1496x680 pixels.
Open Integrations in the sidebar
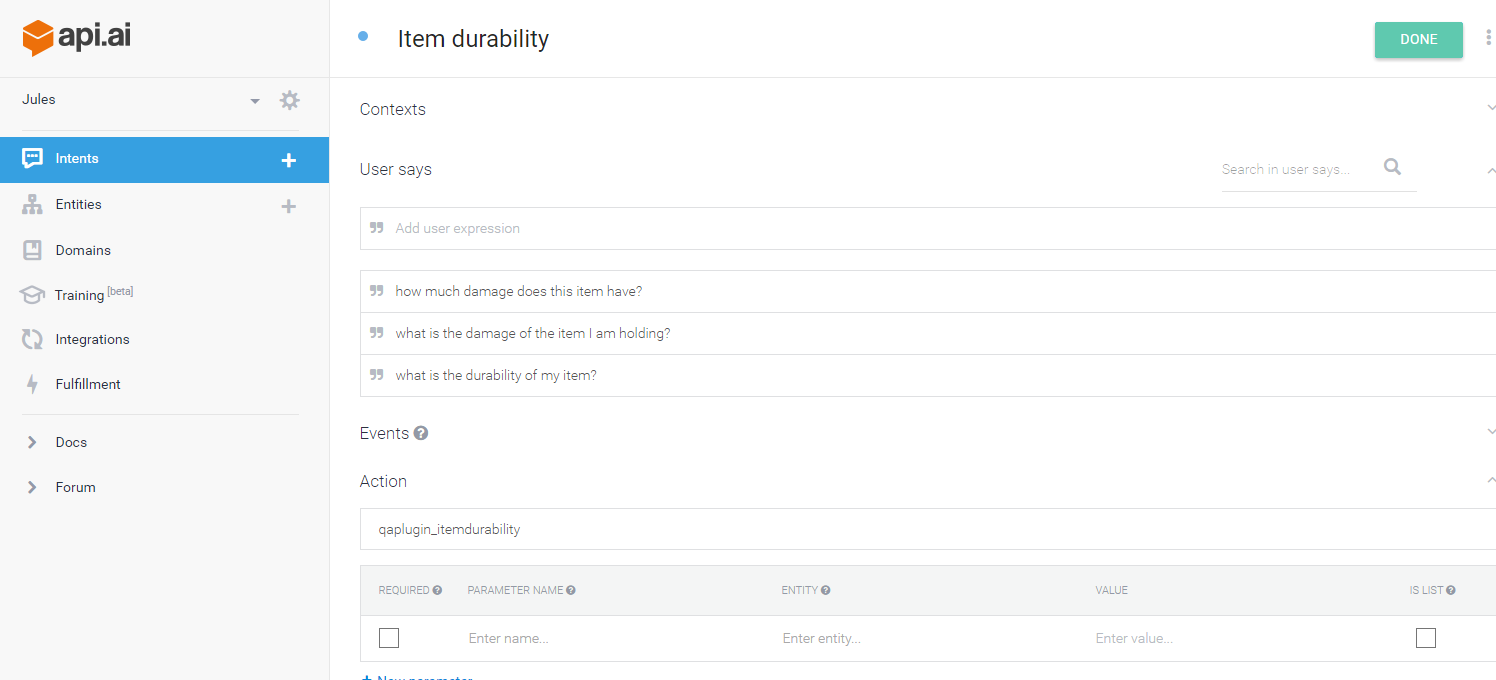tap(92, 339)
